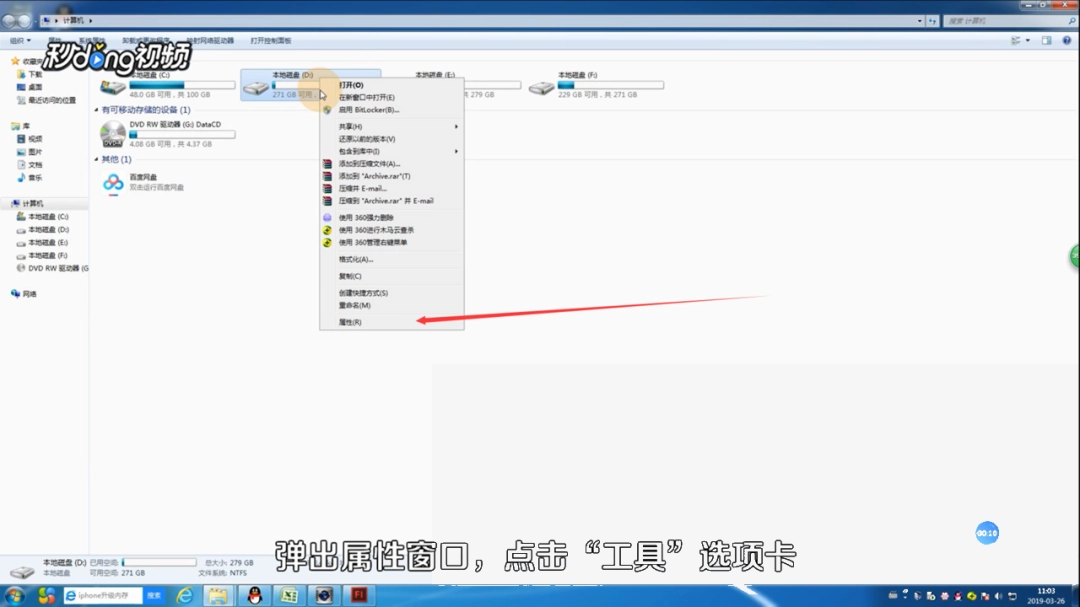This screenshot has width=1080, height=607.
Task: Open the address bar history dropdown
Action: click(920, 21)
